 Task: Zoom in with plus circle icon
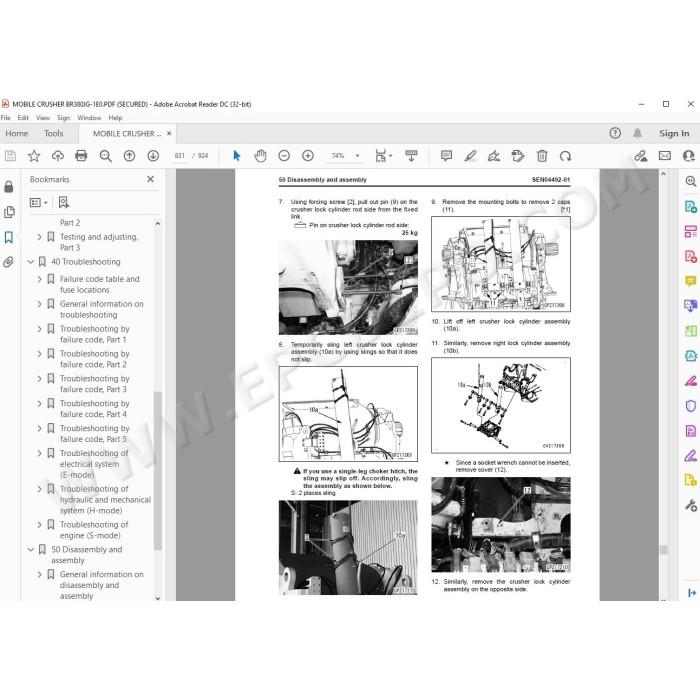point(308,156)
